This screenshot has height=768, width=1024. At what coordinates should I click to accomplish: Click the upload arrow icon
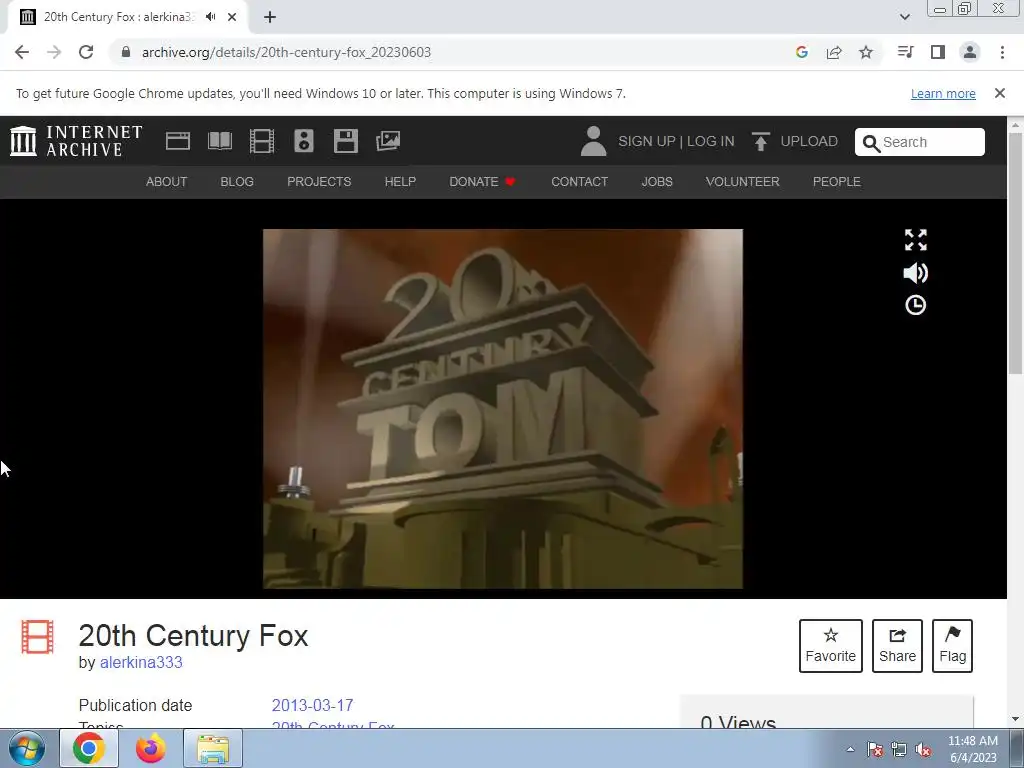pyautogui.click(x=760, y=141)
